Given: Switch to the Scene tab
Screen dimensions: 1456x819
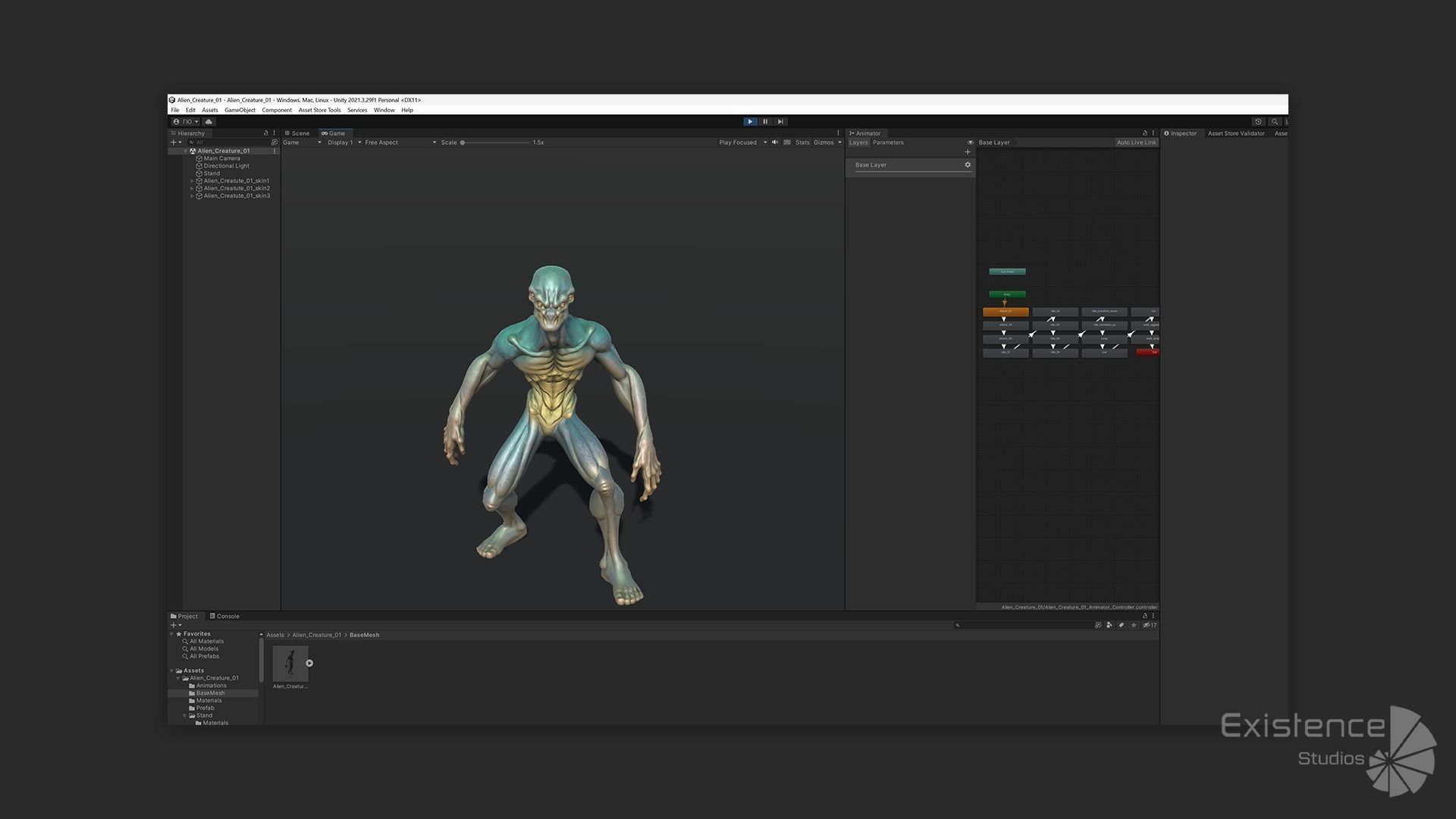Looking at the screenshot, I should click(297, 133).
